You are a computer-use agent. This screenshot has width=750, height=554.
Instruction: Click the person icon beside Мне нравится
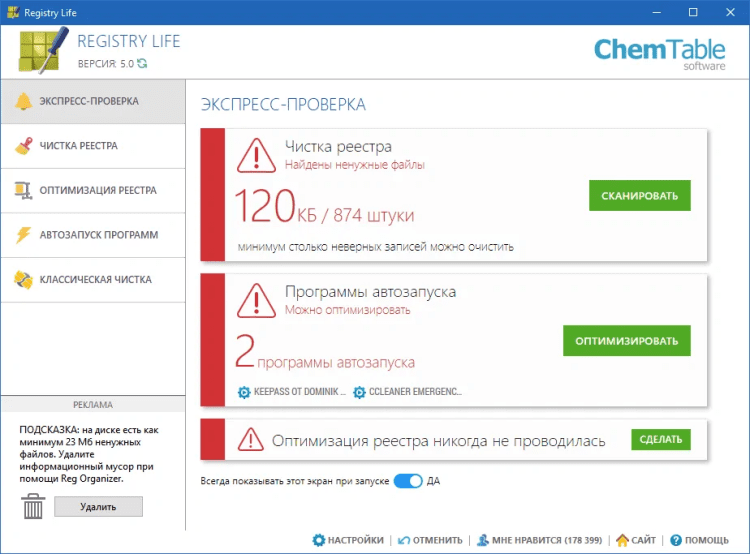(483, 540)
